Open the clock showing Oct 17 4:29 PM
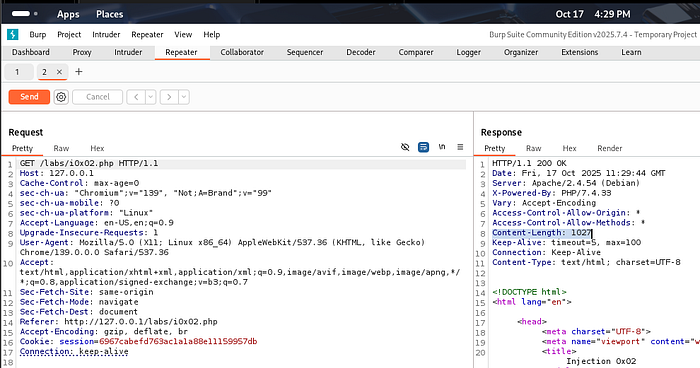 point(593,14)
